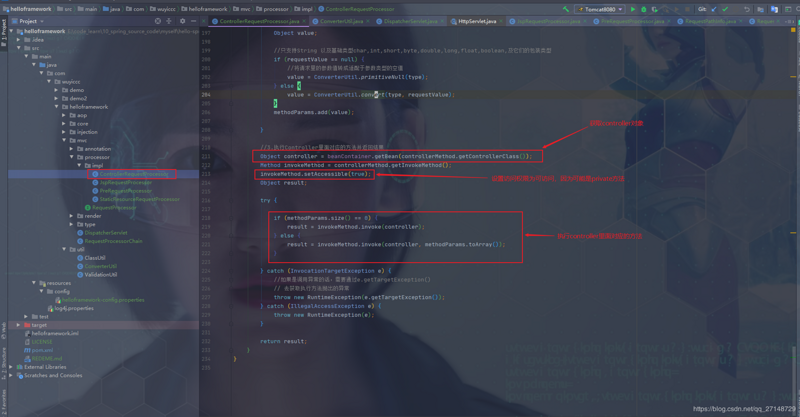The height and width of the screenshot is (417, 800).
Task: Click the impl breadcrumb in navigation bar
Action: pos(304,9)
